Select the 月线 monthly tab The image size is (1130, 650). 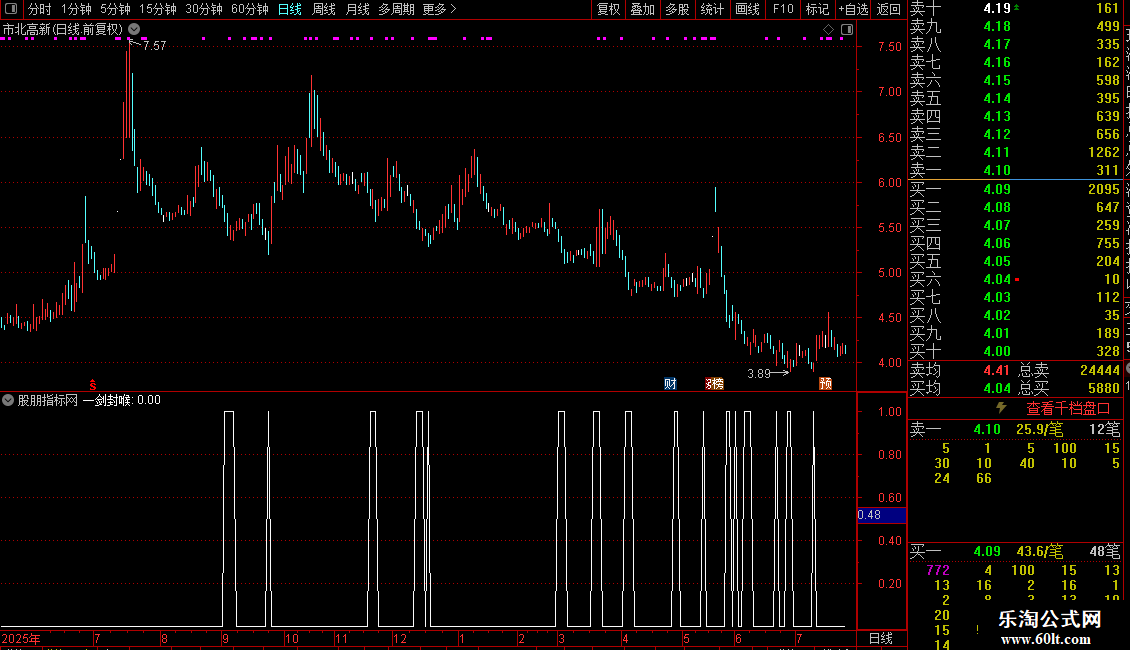pos(357,9)
